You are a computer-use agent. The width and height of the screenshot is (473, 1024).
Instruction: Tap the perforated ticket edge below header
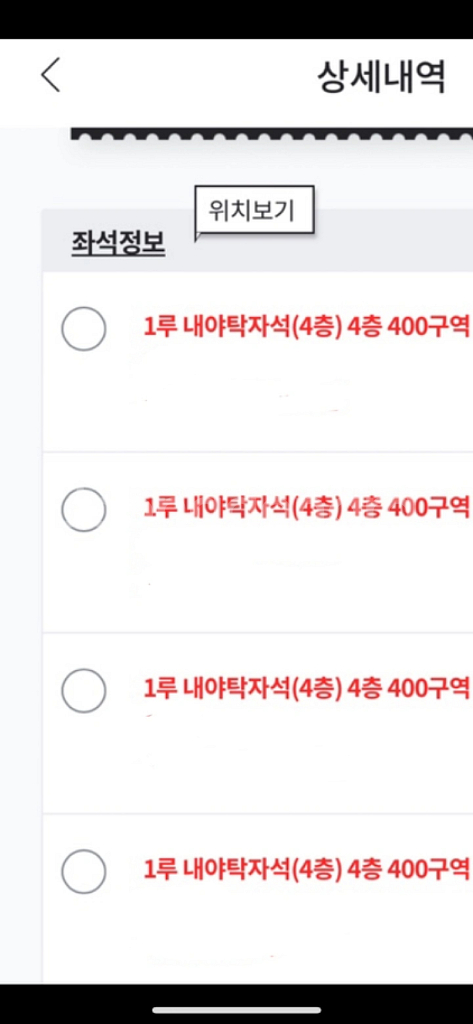point(272,134)
